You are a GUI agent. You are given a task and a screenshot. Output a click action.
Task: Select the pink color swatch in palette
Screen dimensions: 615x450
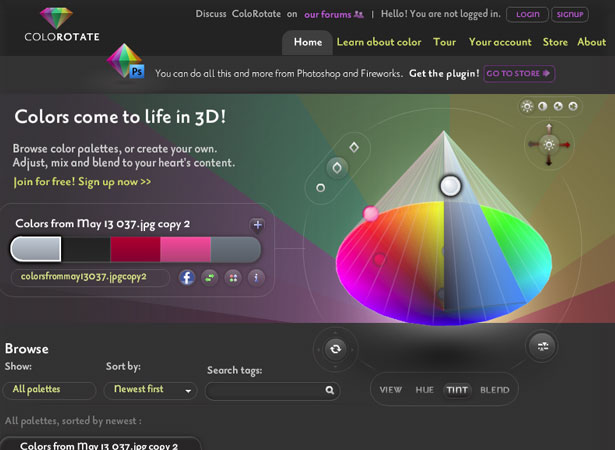185,249
